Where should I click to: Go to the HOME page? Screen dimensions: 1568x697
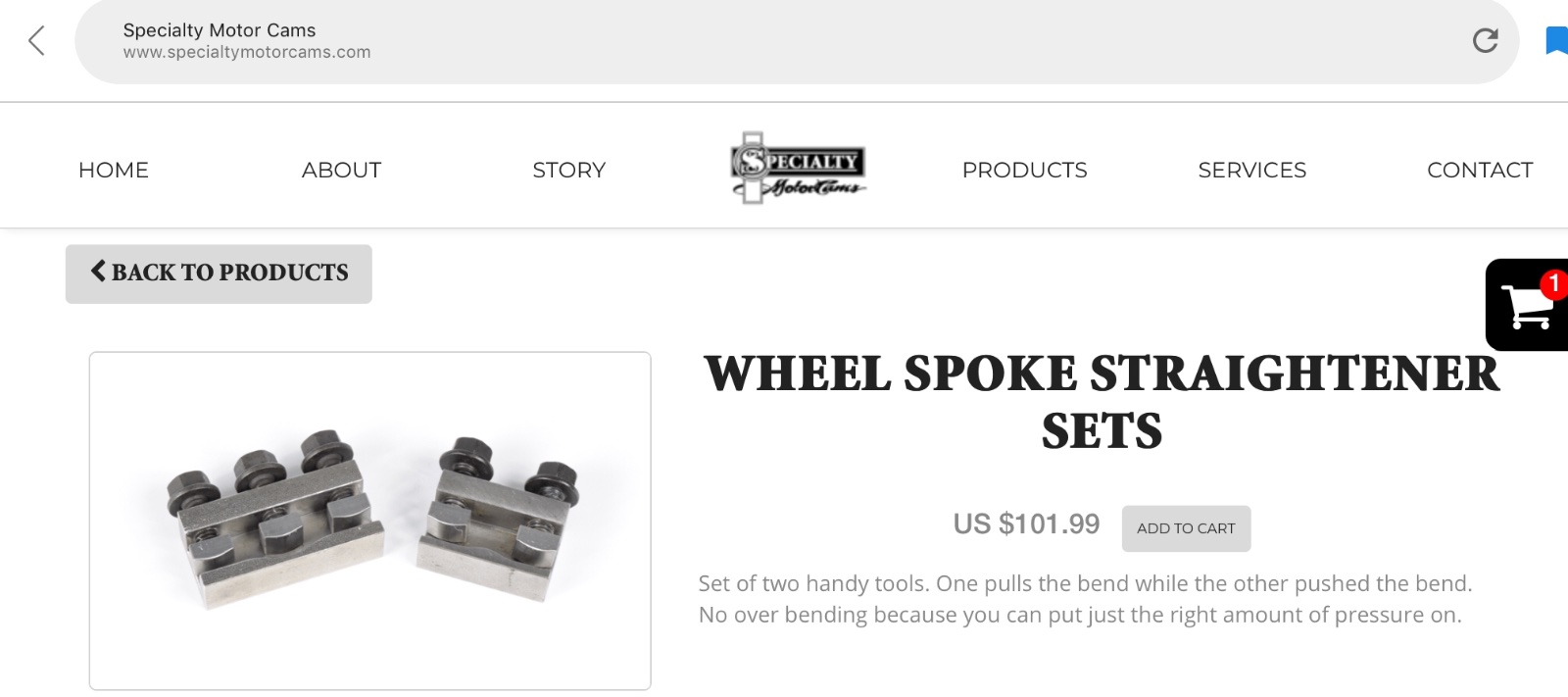point(114,171)
